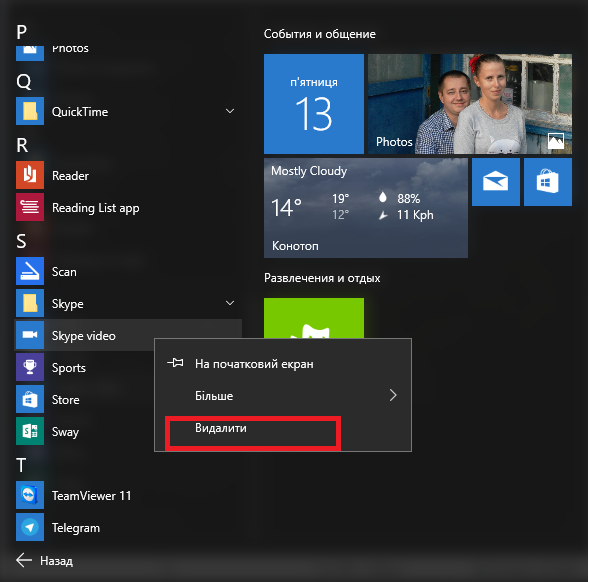Open the Sway app icon
The image size is (589, 582).
(x=30, y=431)
